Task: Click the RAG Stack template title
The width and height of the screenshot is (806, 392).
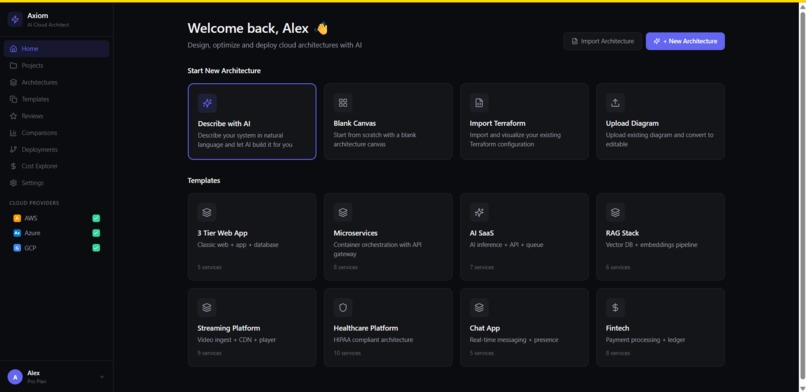Action: (x=622, y=233)
